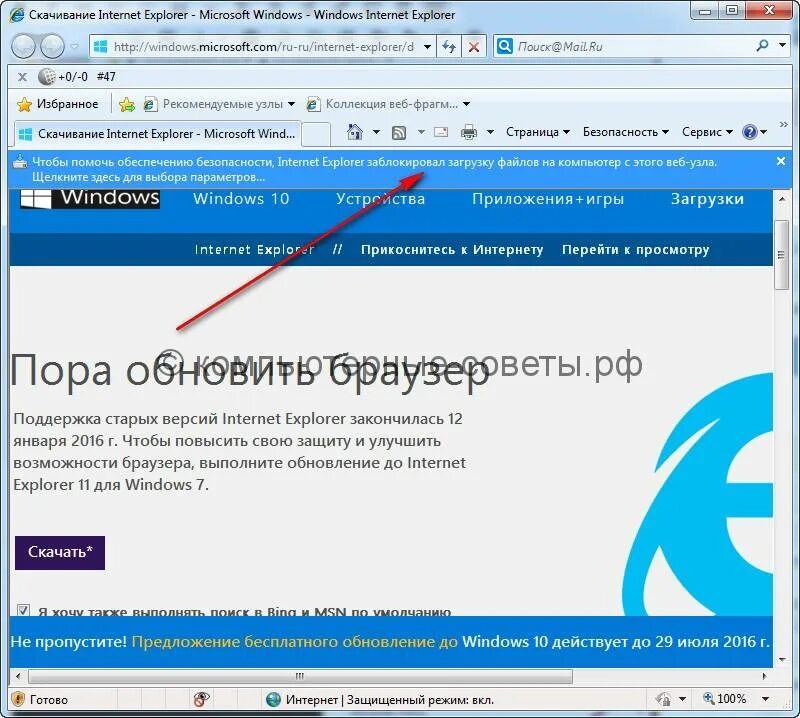Expand the Home button dropdown arrow
Image resolution: width=800 pixels, height=718 pixels.
point(376,132)
